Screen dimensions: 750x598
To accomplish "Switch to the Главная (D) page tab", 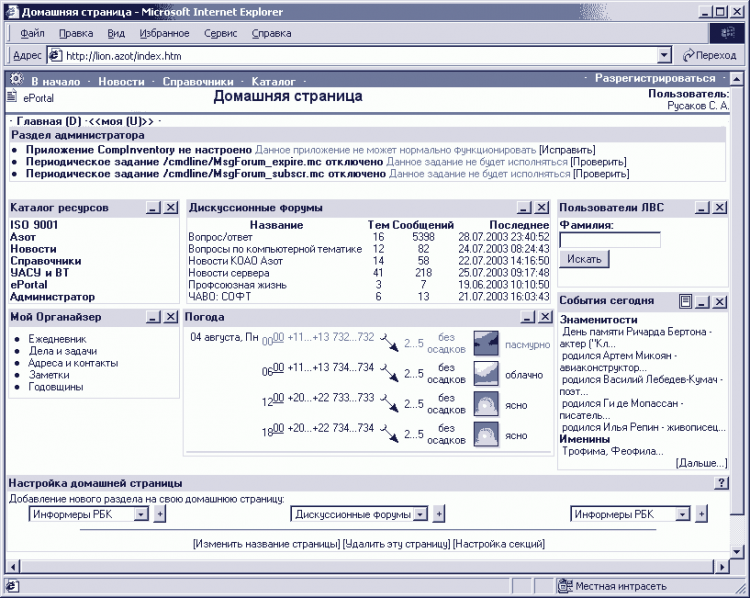I will coord(49,121).
